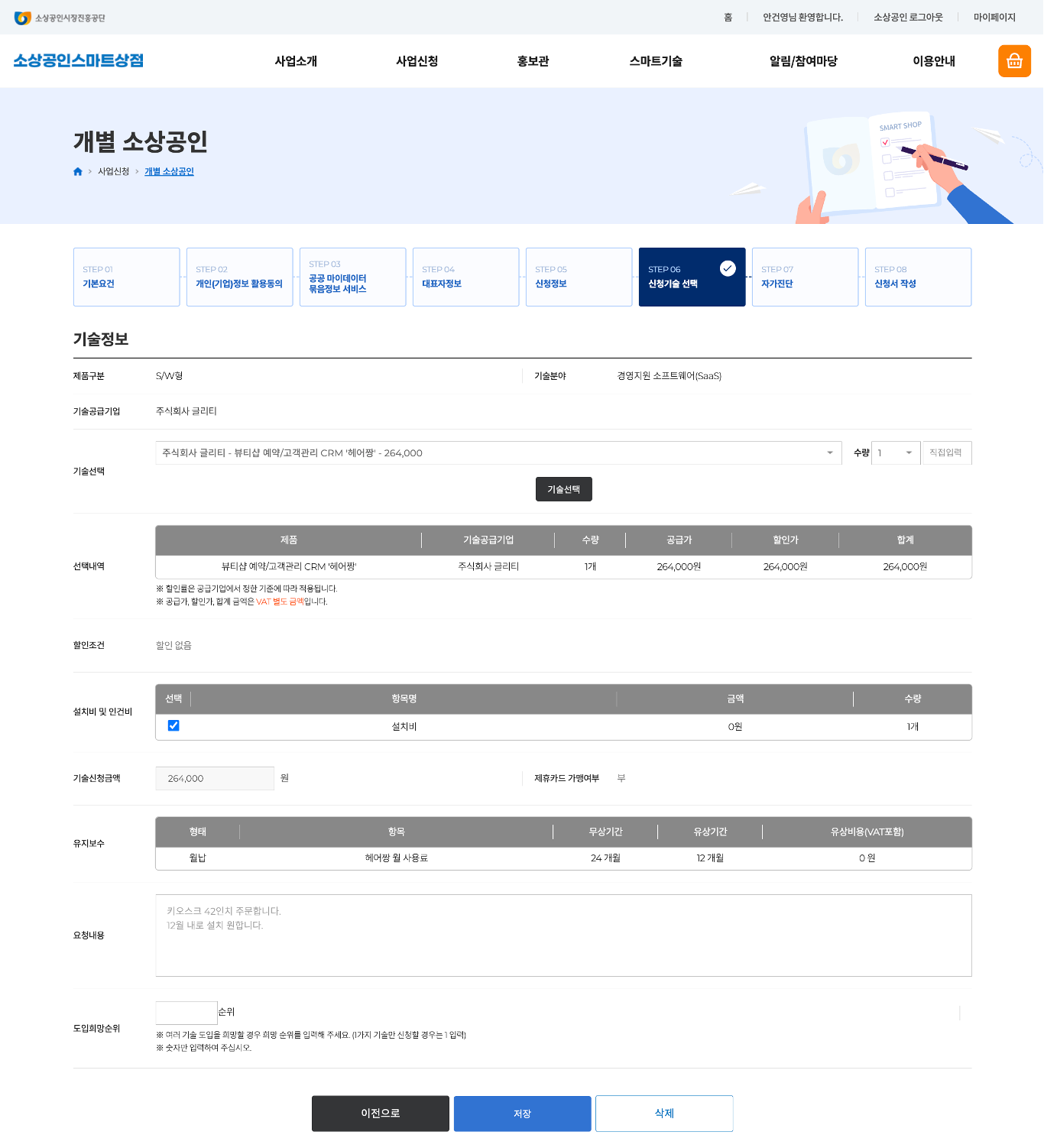
Task: Click the 도입희망순위 rank input field
Action: point(186,1013)
